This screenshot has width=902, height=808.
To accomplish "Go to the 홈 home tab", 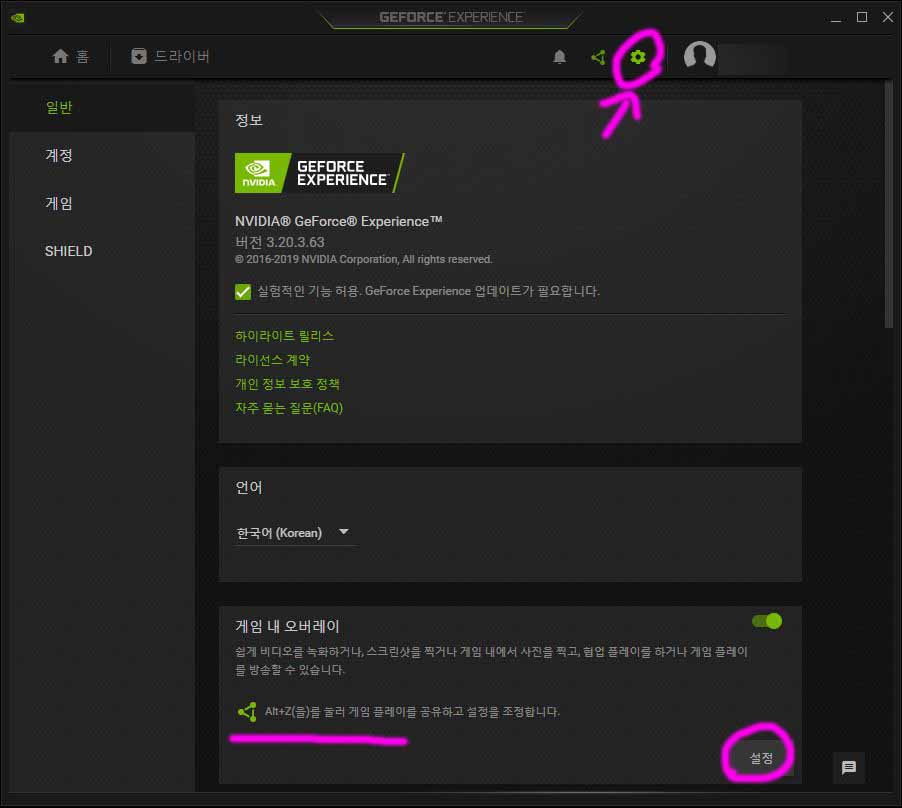I will pyautogui.click(x=71, y=56).
